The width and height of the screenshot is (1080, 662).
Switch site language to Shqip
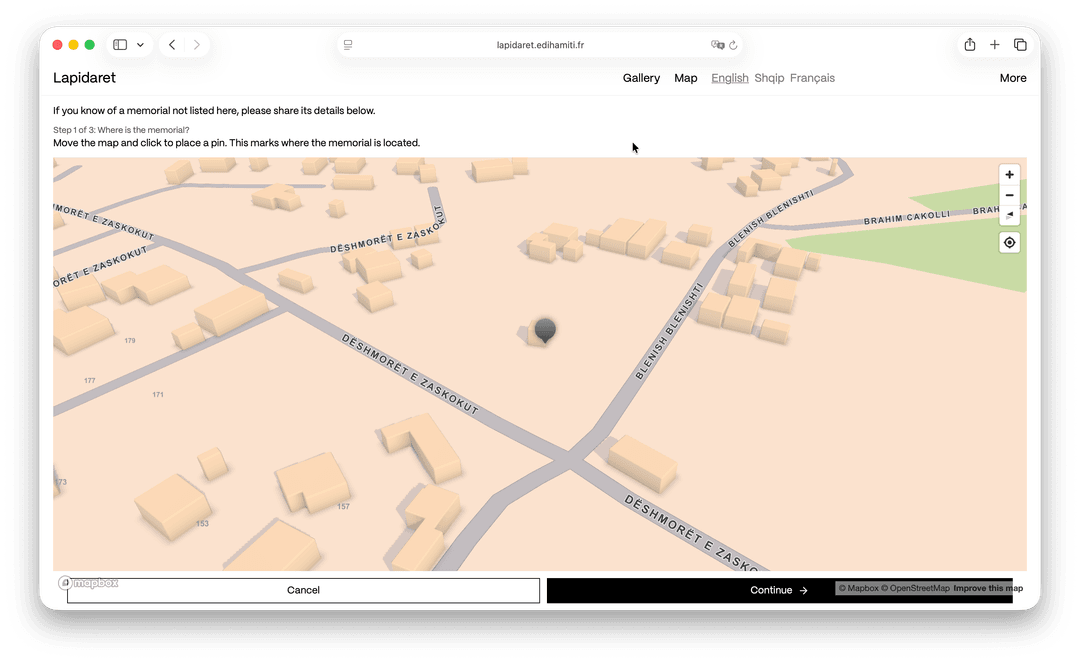point(769,78)
